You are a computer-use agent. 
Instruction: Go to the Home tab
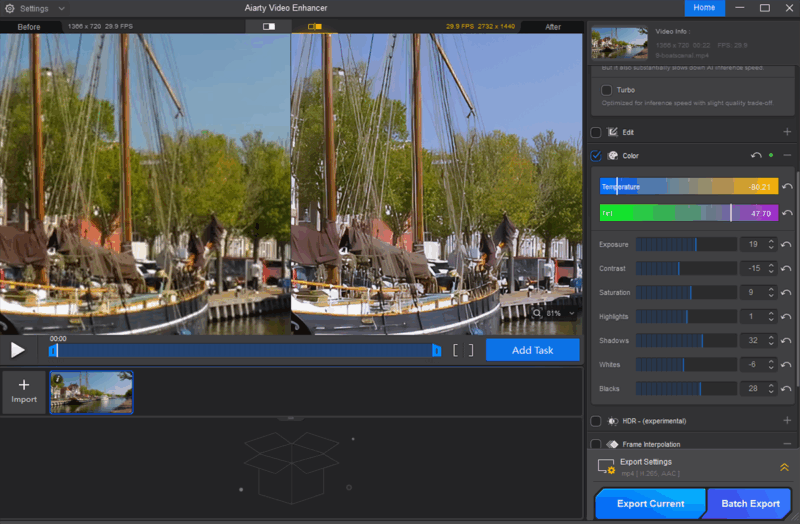(x=704, y=8)
